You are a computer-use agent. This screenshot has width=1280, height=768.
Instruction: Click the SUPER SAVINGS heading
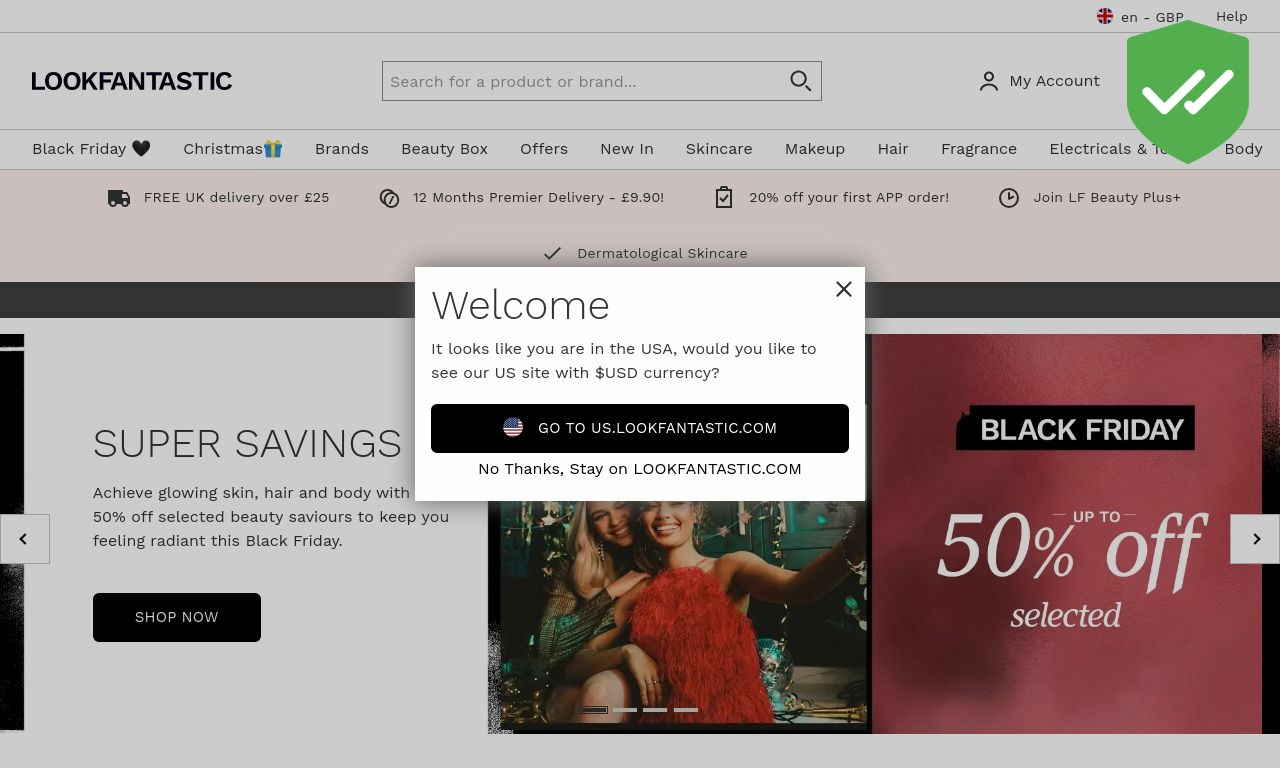point(247,443)
